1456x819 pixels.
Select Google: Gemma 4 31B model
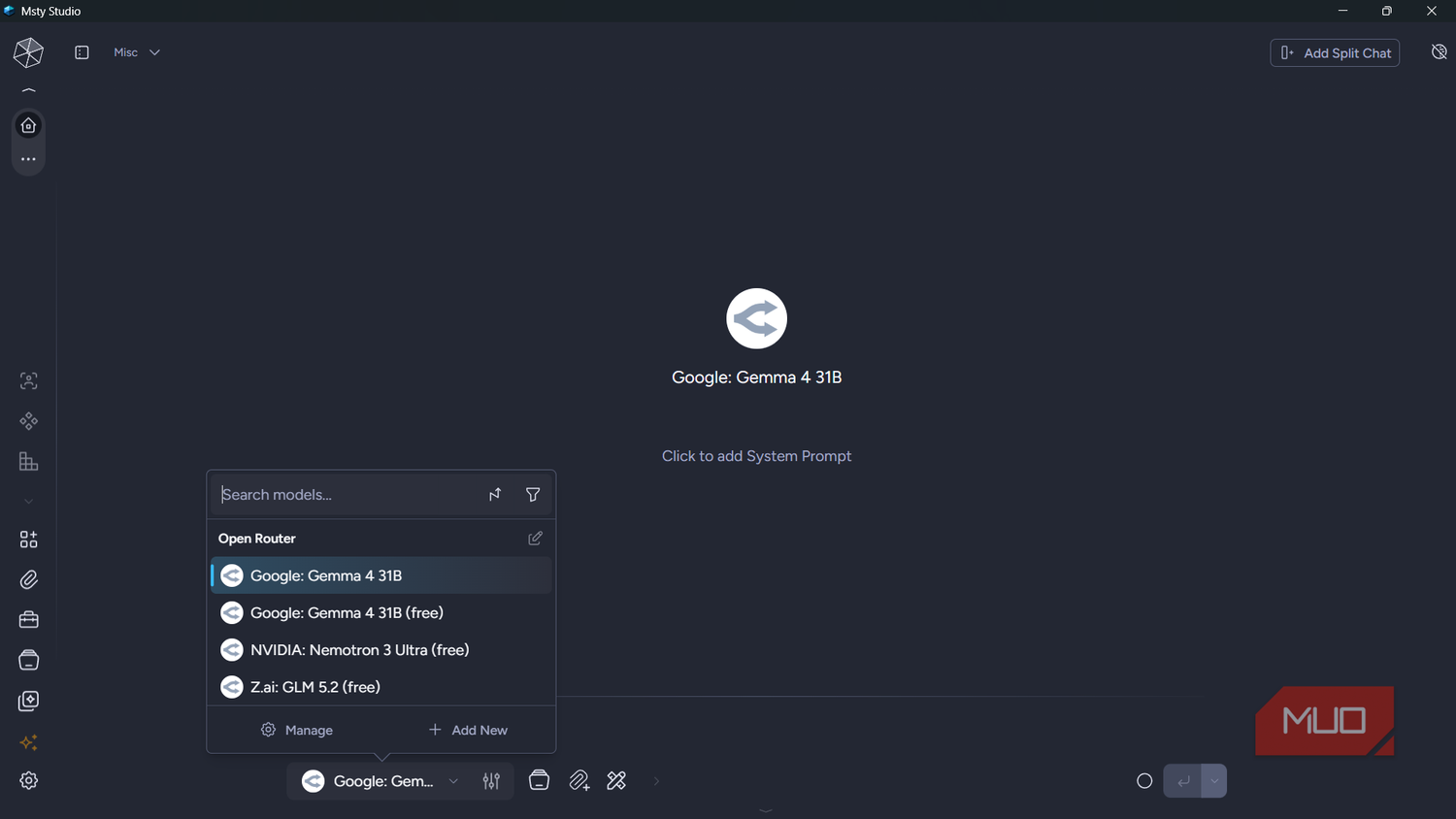pos(381,575)
